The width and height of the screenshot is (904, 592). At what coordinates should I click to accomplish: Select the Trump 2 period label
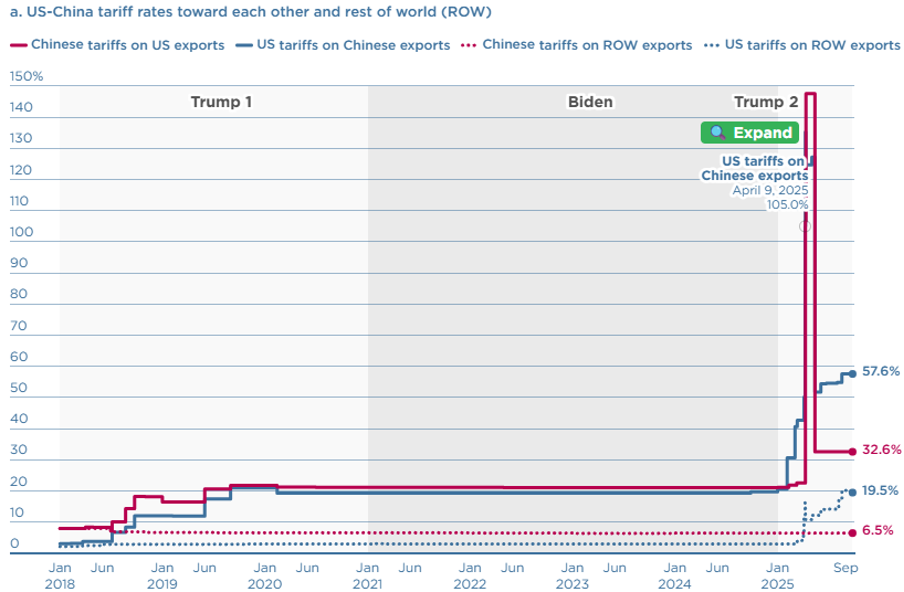pos(766,102)
